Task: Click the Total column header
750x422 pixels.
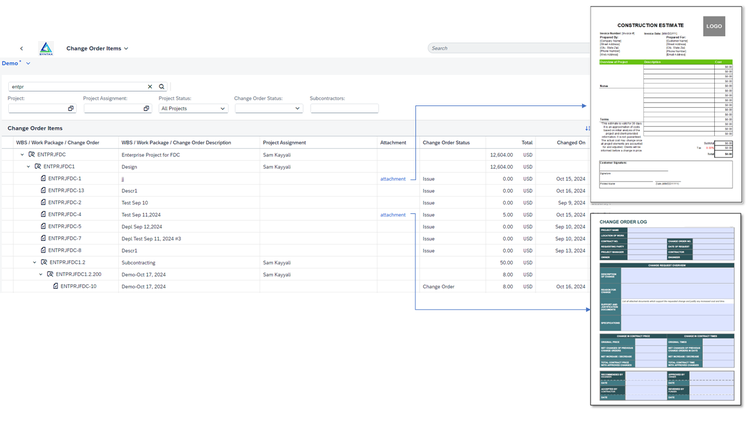Action: tap(527, 143)
